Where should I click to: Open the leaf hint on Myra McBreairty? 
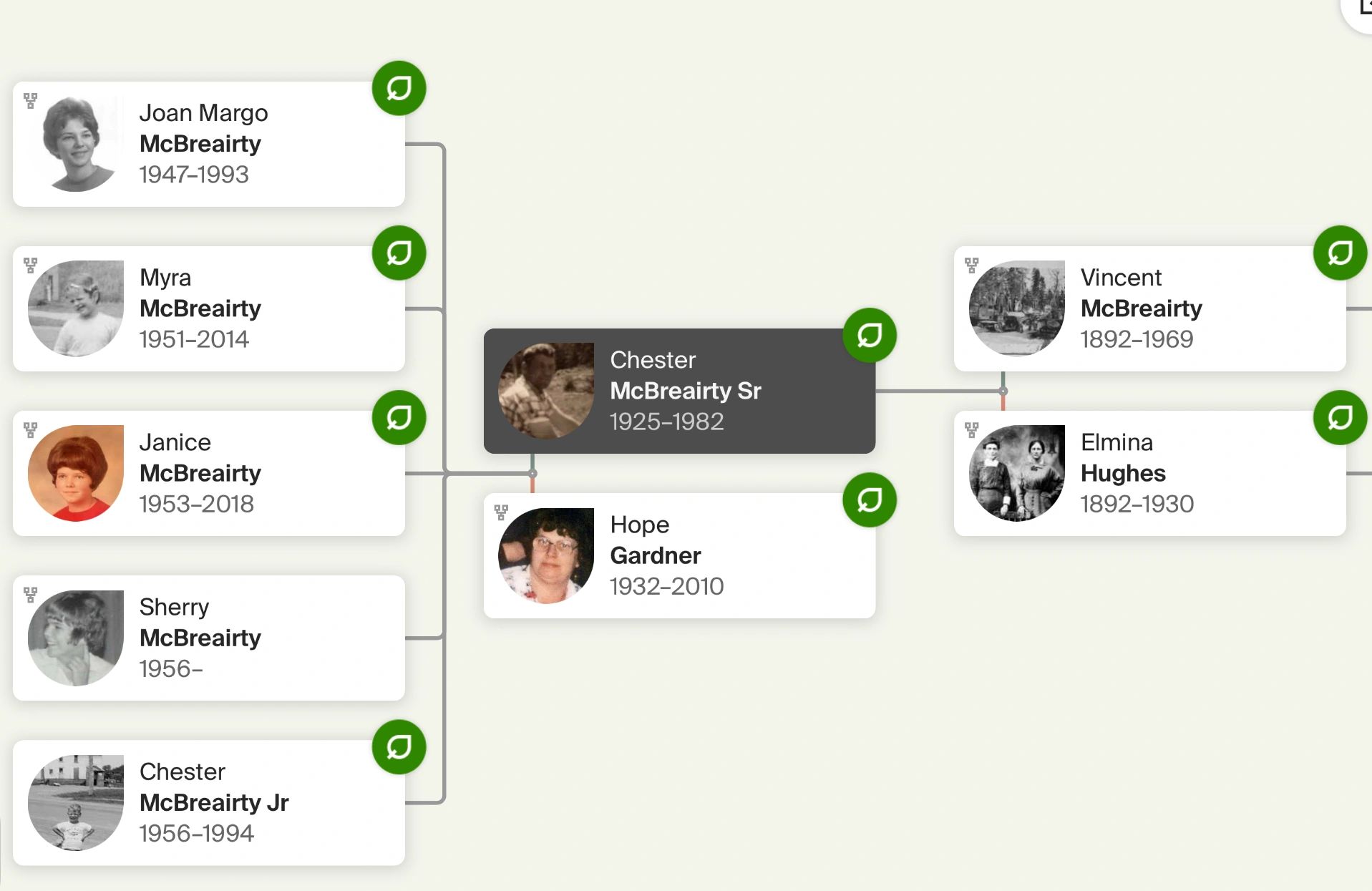(x=399, y=253)
